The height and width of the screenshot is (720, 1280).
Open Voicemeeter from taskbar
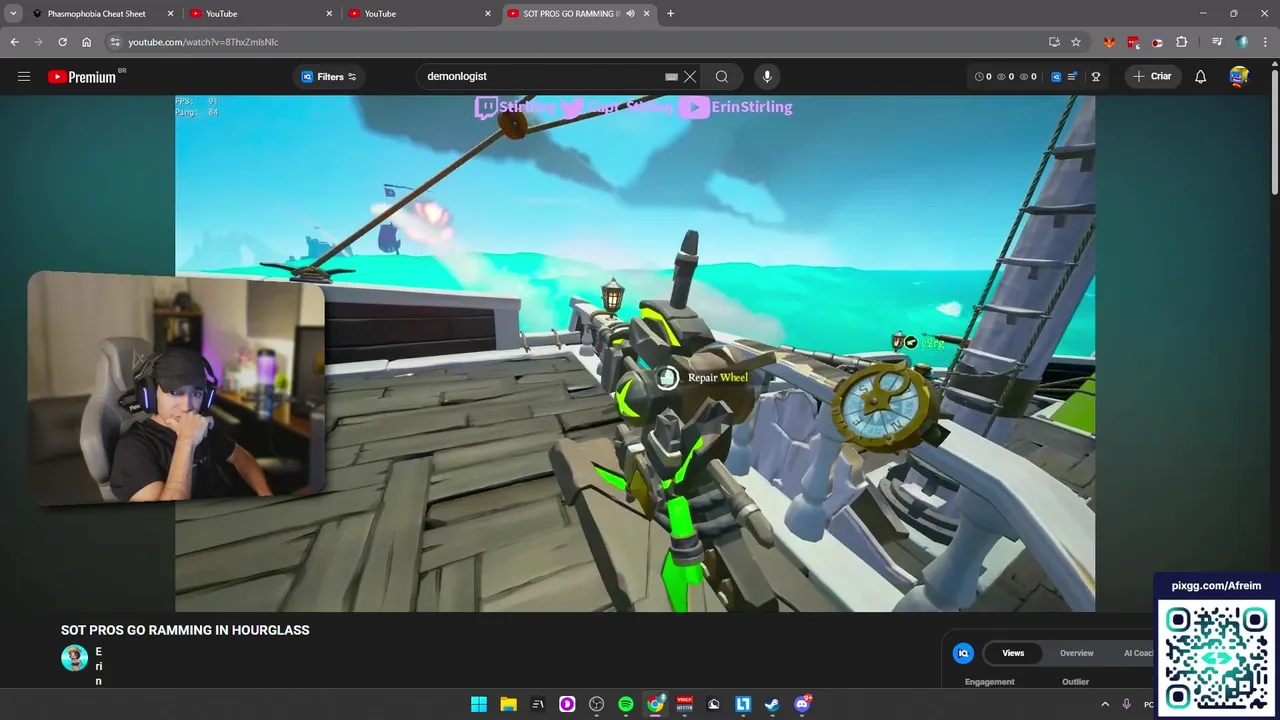pos(685,704)
